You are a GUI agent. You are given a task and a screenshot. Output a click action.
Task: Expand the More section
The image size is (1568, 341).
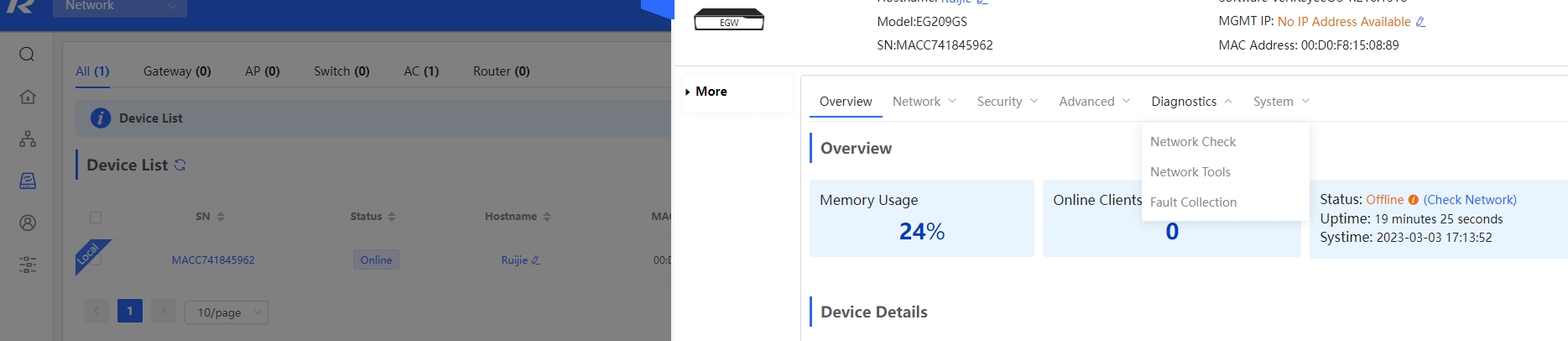coord(706,92)
